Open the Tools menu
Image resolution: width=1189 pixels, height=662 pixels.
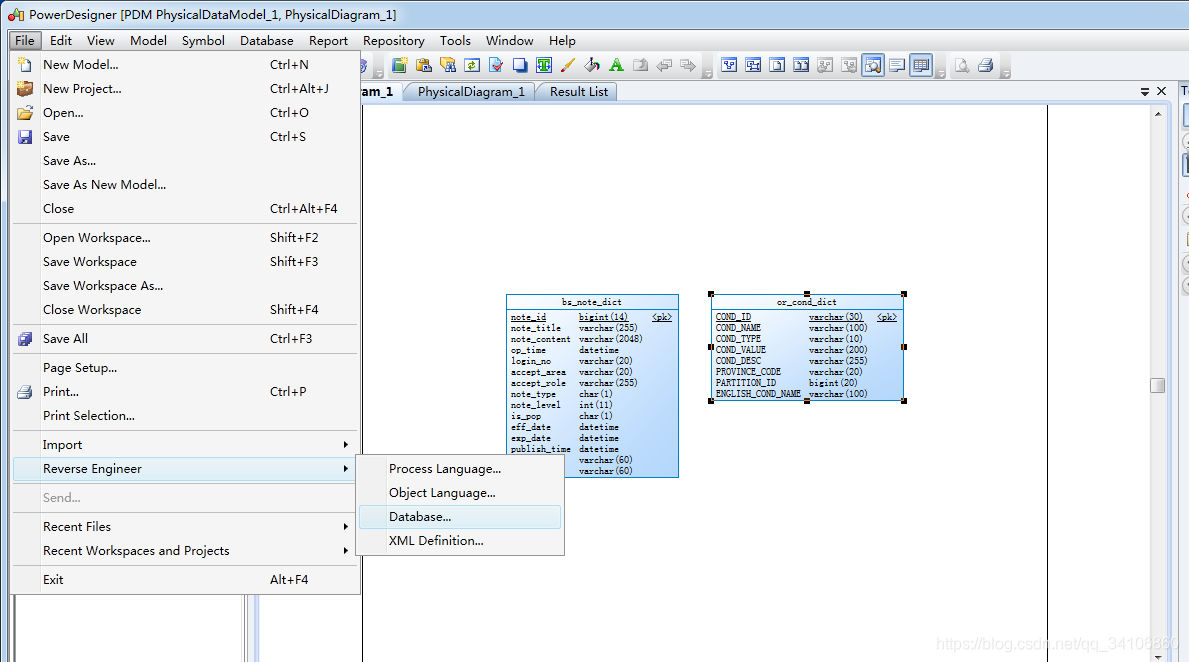click(455, 41)
